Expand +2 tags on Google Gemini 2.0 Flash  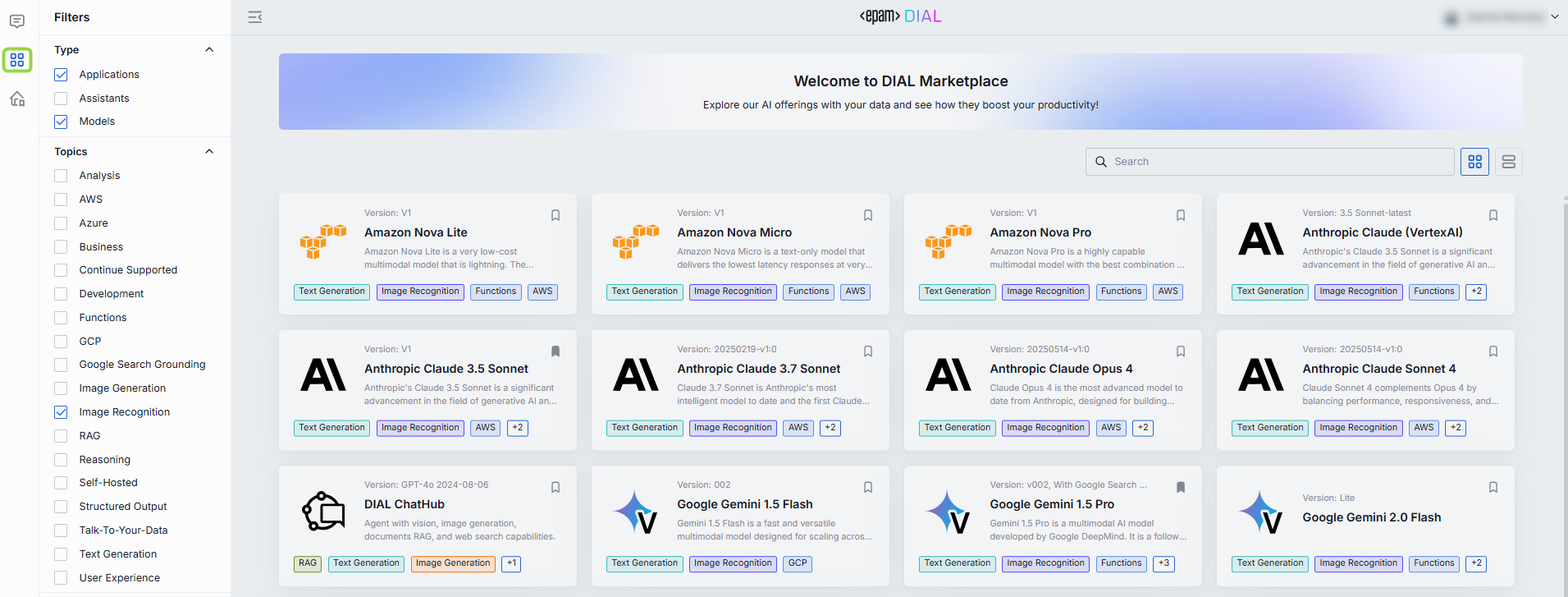click(x=1477, y=563)
